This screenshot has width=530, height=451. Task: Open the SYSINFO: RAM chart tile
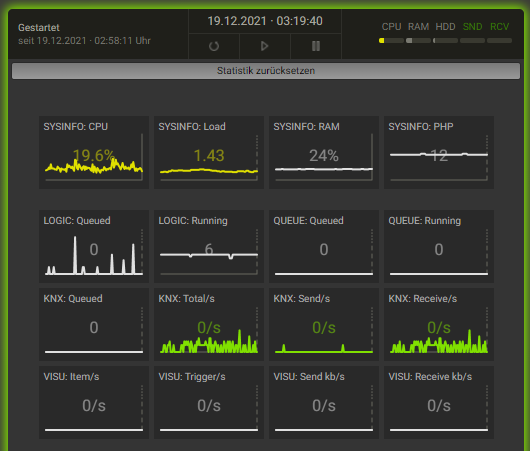tap(324, 152)
